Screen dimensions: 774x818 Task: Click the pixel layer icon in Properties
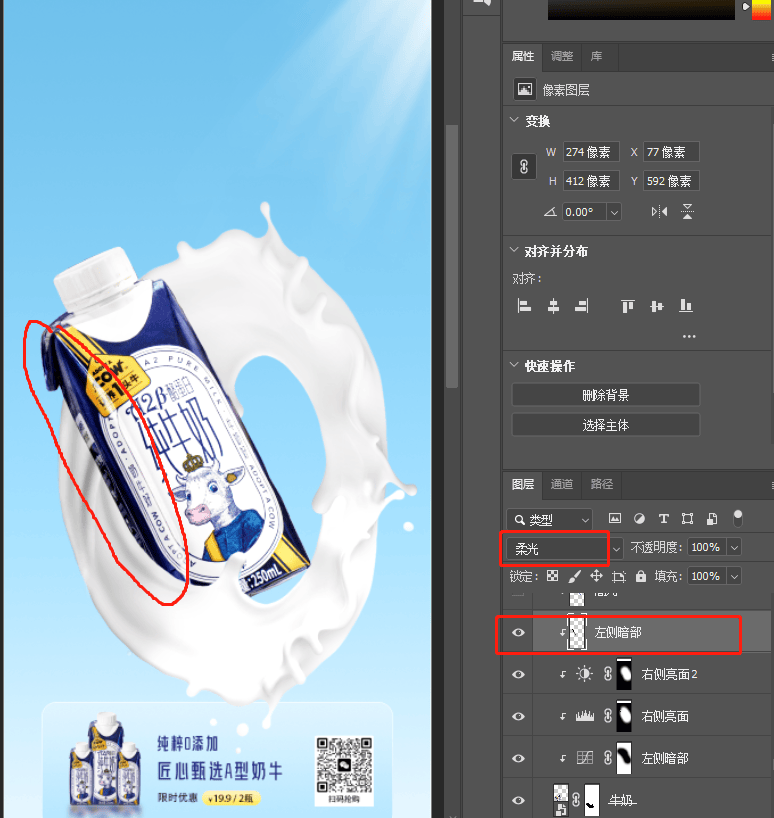[x=525, y=90]
